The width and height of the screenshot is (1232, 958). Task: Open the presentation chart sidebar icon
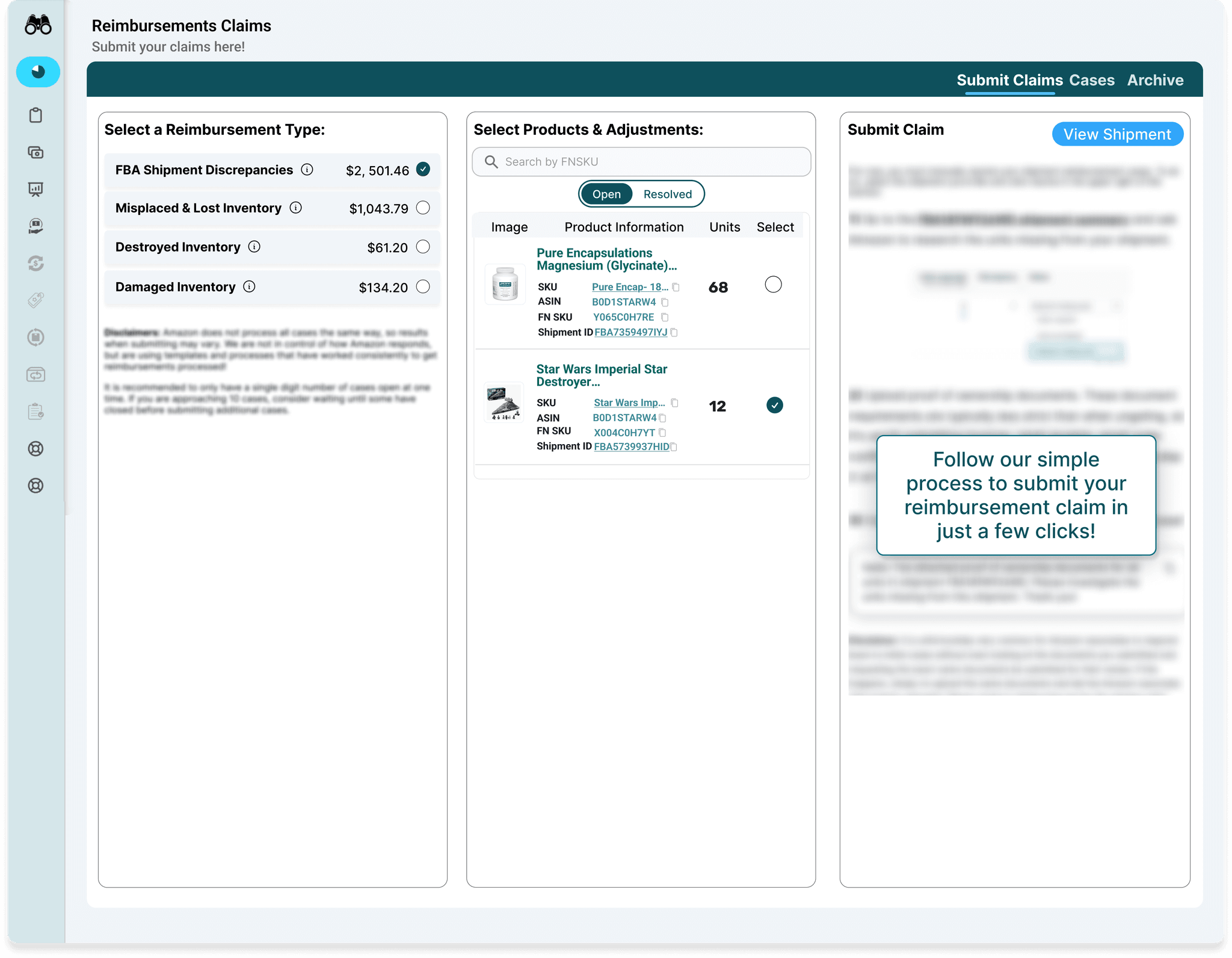point(36,190)
